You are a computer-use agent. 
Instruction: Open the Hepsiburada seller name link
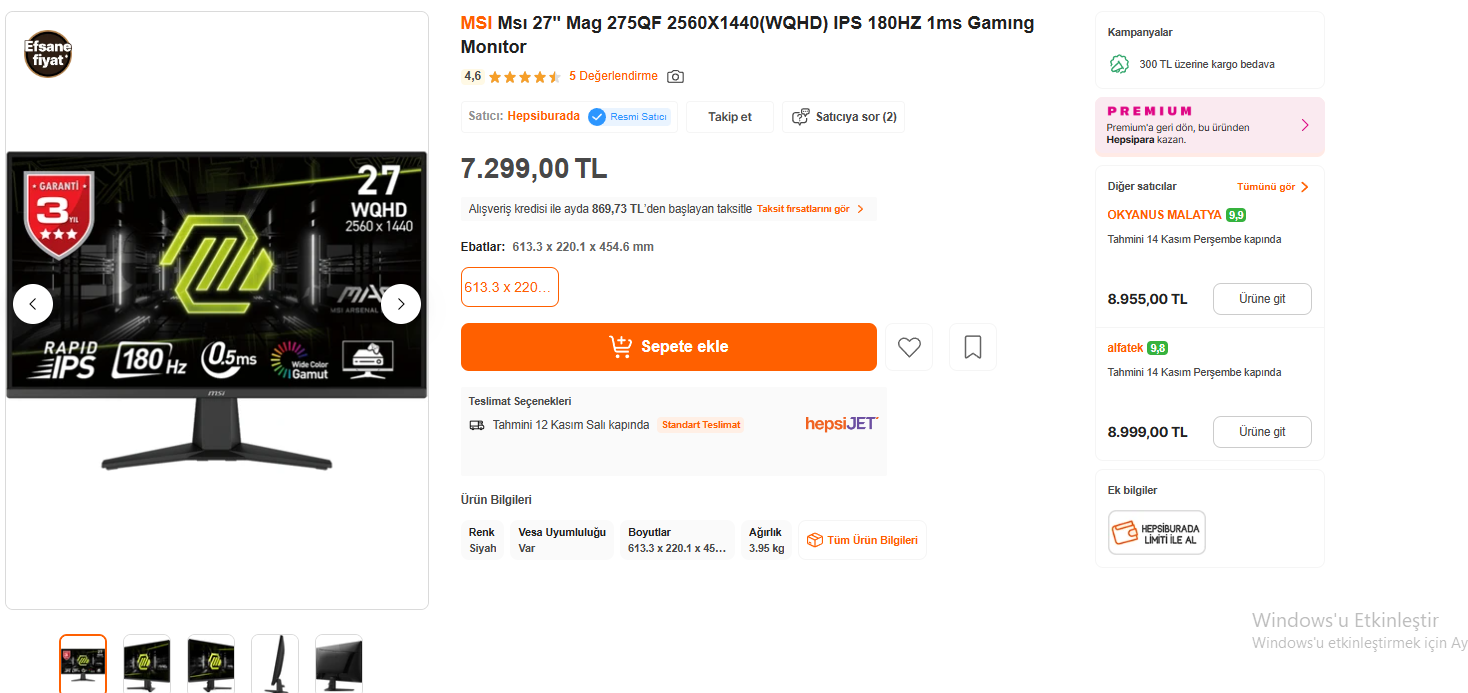click(543, 116)
